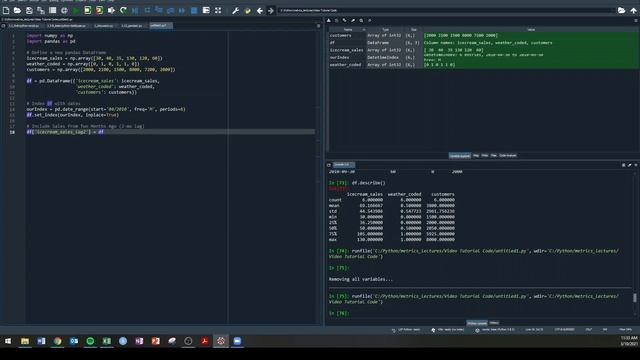This screenshot has width=640, height=360.
Task: Select the IPython console tab
Action: (x=477, y=323)
